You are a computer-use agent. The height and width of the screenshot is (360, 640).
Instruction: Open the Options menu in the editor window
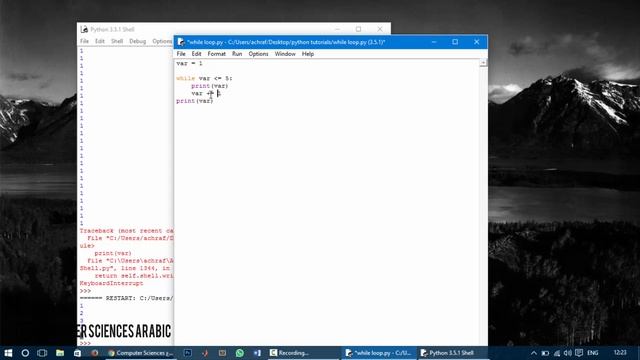click(258, 54)
